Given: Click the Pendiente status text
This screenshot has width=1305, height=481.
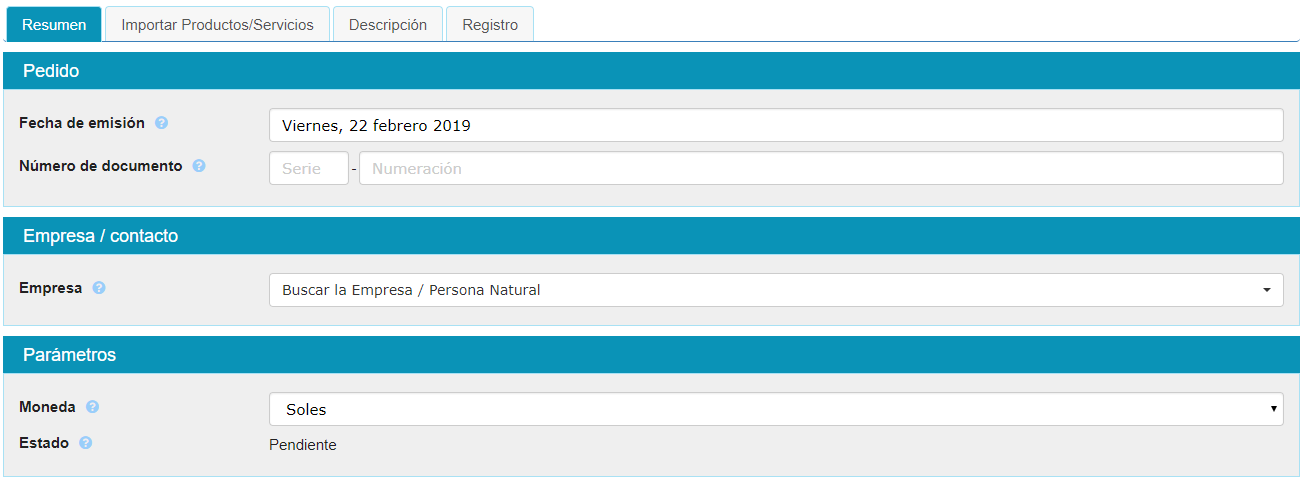Looking at the screenshot, I should [303, 445].
